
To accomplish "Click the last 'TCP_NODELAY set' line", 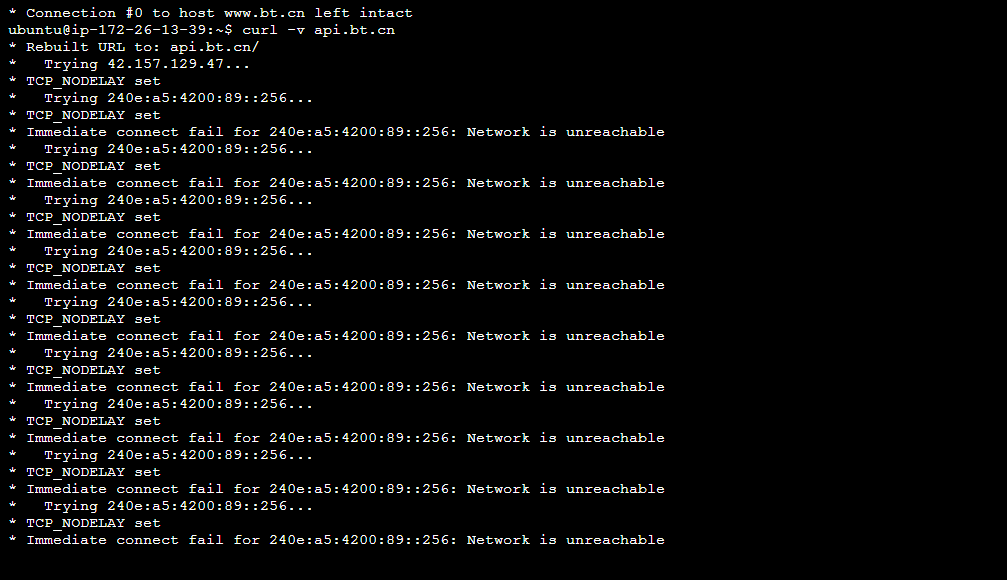I will coord(93,523).
